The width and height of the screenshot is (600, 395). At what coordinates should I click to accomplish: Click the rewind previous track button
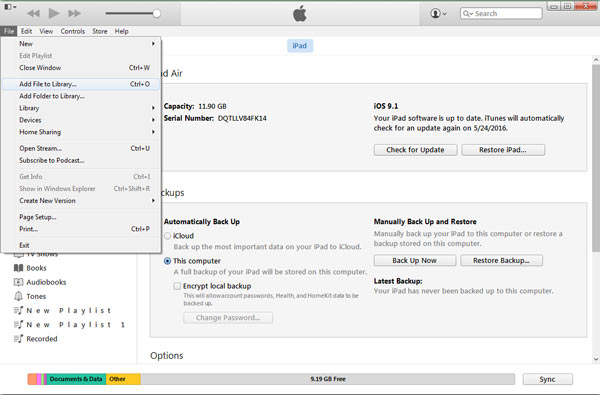(x=33, y=13)
